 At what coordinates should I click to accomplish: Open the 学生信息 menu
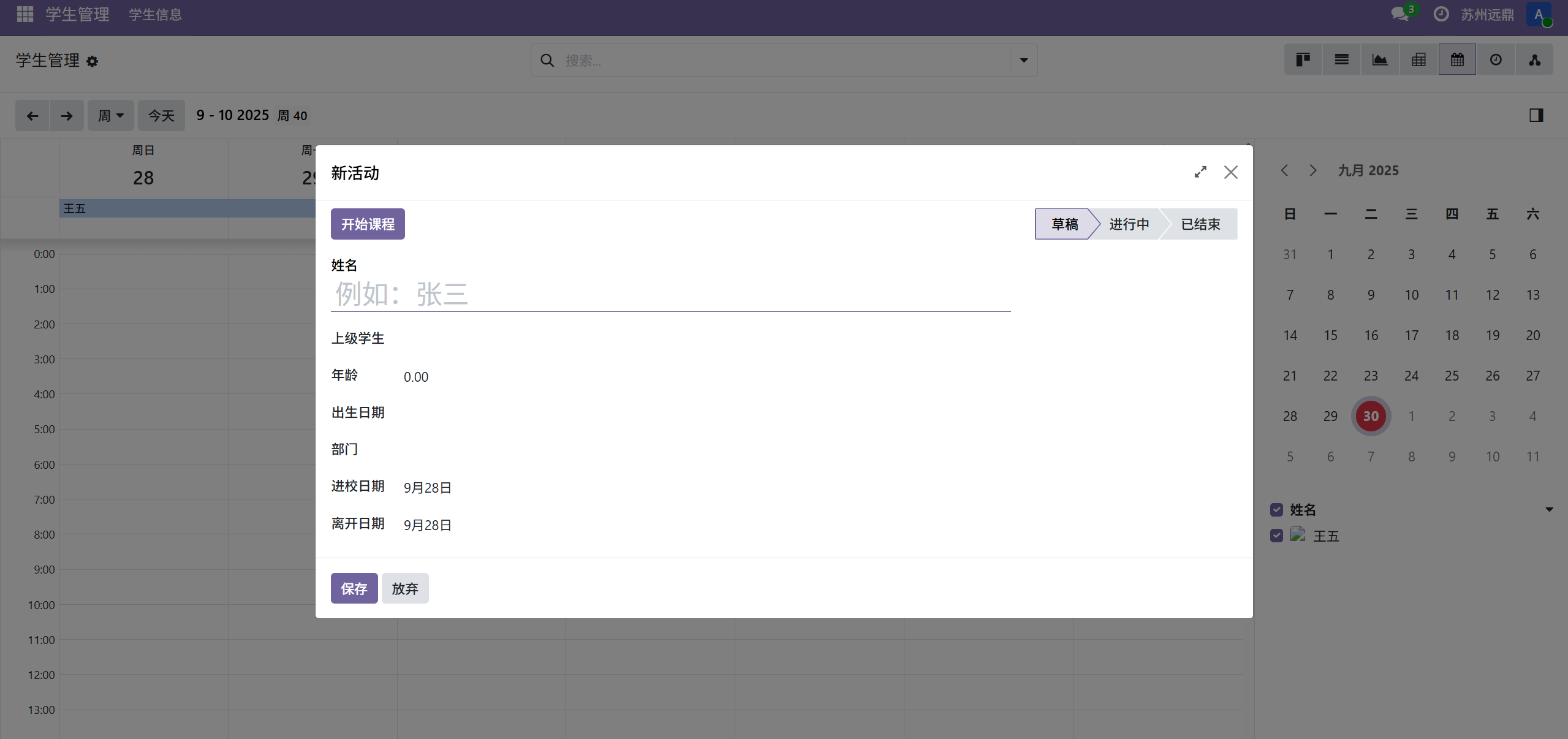pyautogui.click(x=155, y=15)
